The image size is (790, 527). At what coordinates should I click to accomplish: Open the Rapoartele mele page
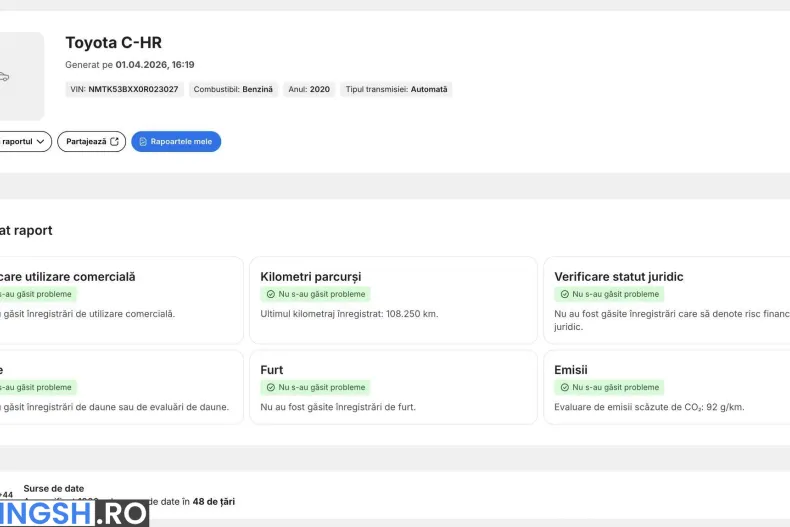176,142
